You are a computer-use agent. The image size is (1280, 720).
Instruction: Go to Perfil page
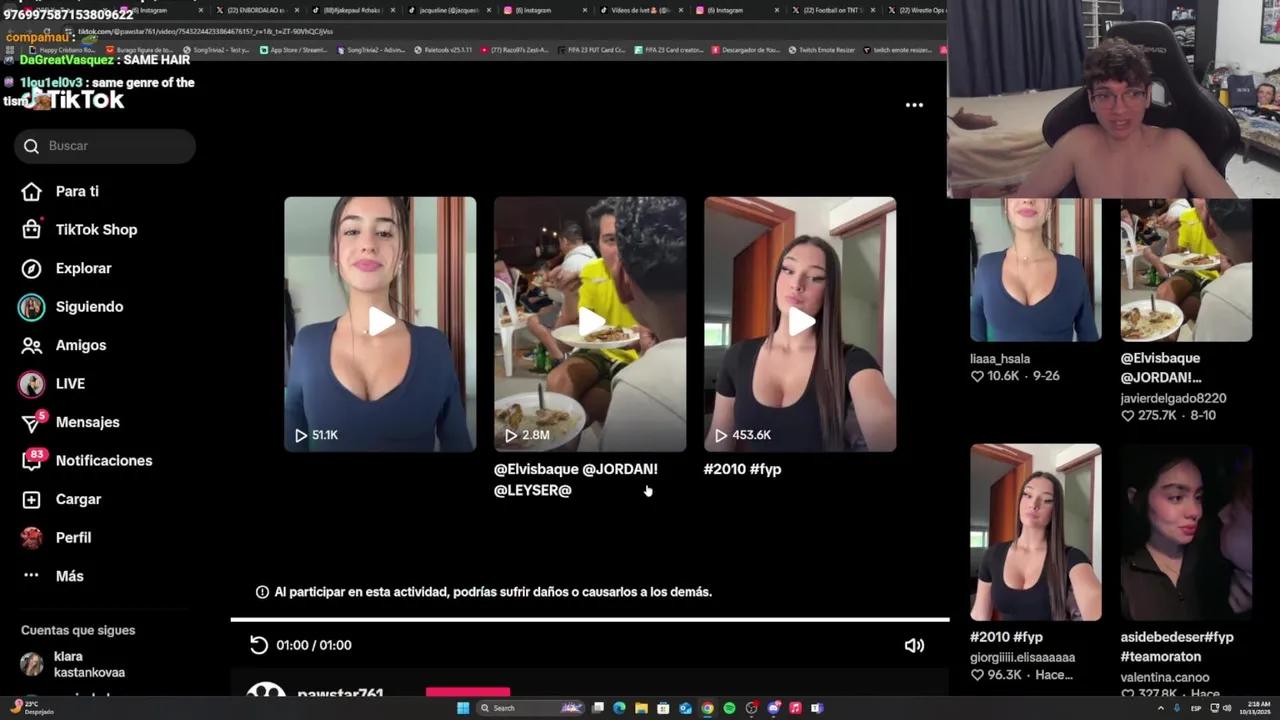point(57,538)
